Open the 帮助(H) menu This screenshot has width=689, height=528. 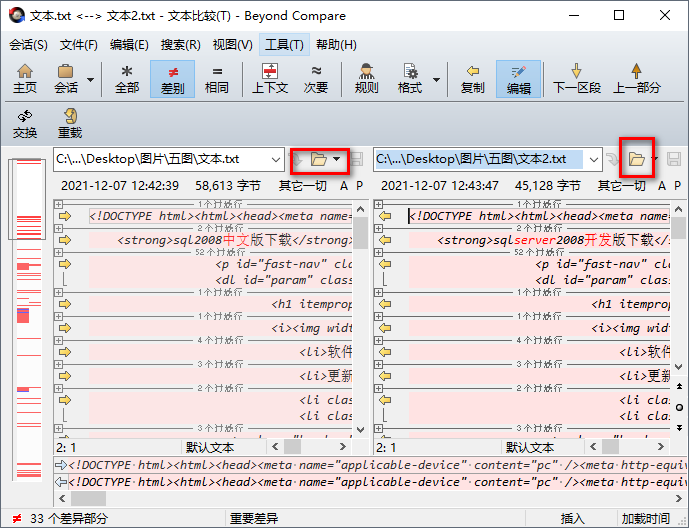pos(336,44)
